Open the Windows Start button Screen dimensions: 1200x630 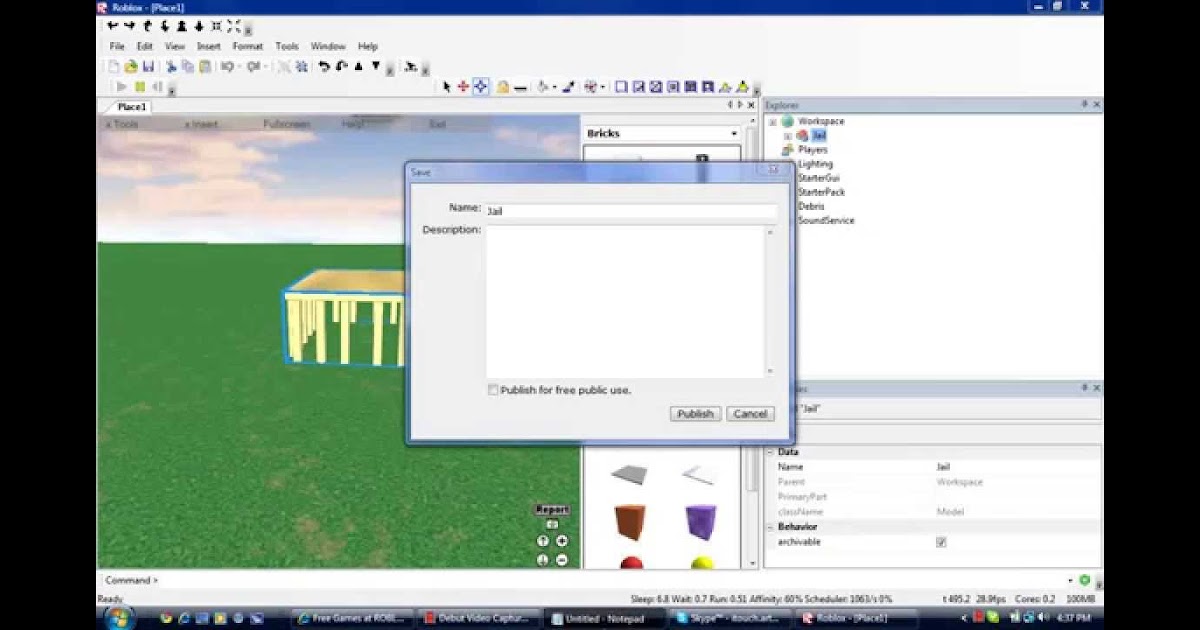coord(119,617)
